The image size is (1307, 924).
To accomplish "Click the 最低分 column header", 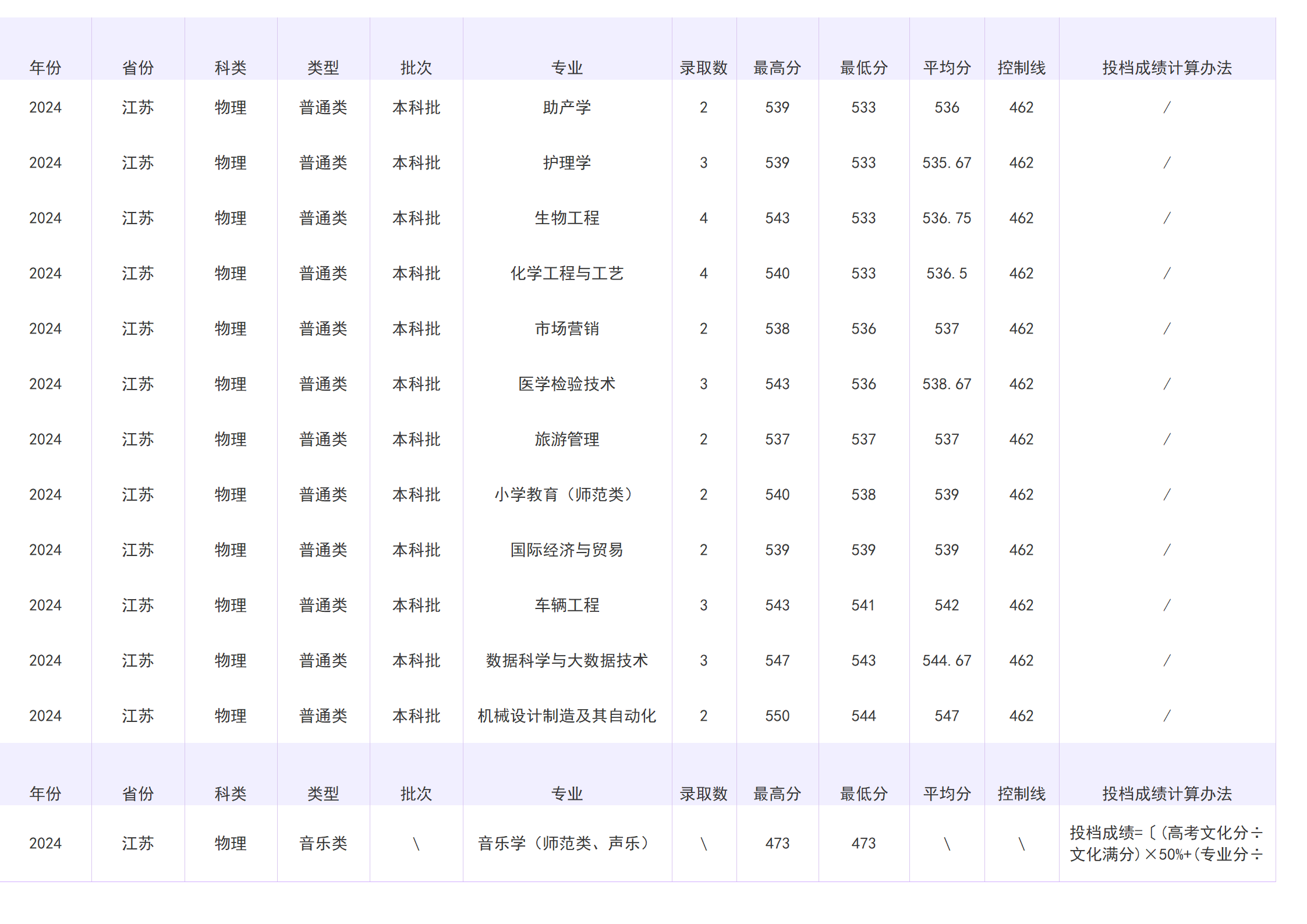I will pos(863,68).
